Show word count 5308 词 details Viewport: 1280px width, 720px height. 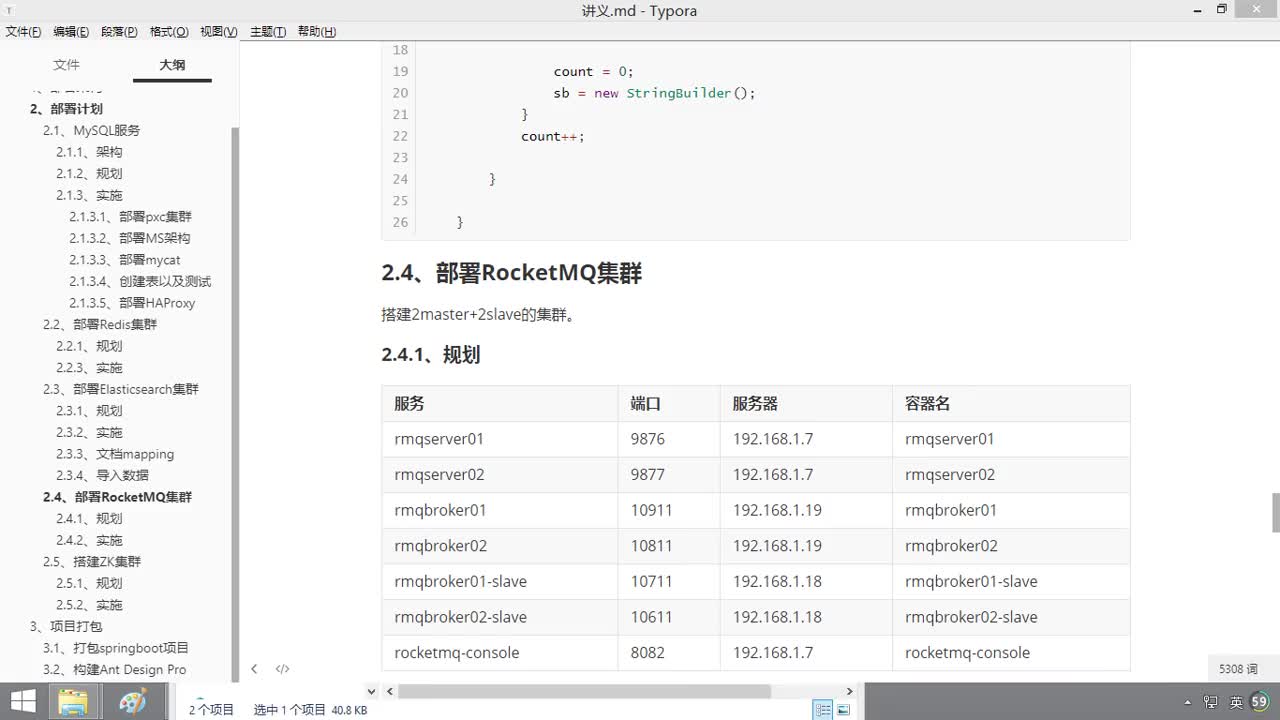coord(1238,669)
